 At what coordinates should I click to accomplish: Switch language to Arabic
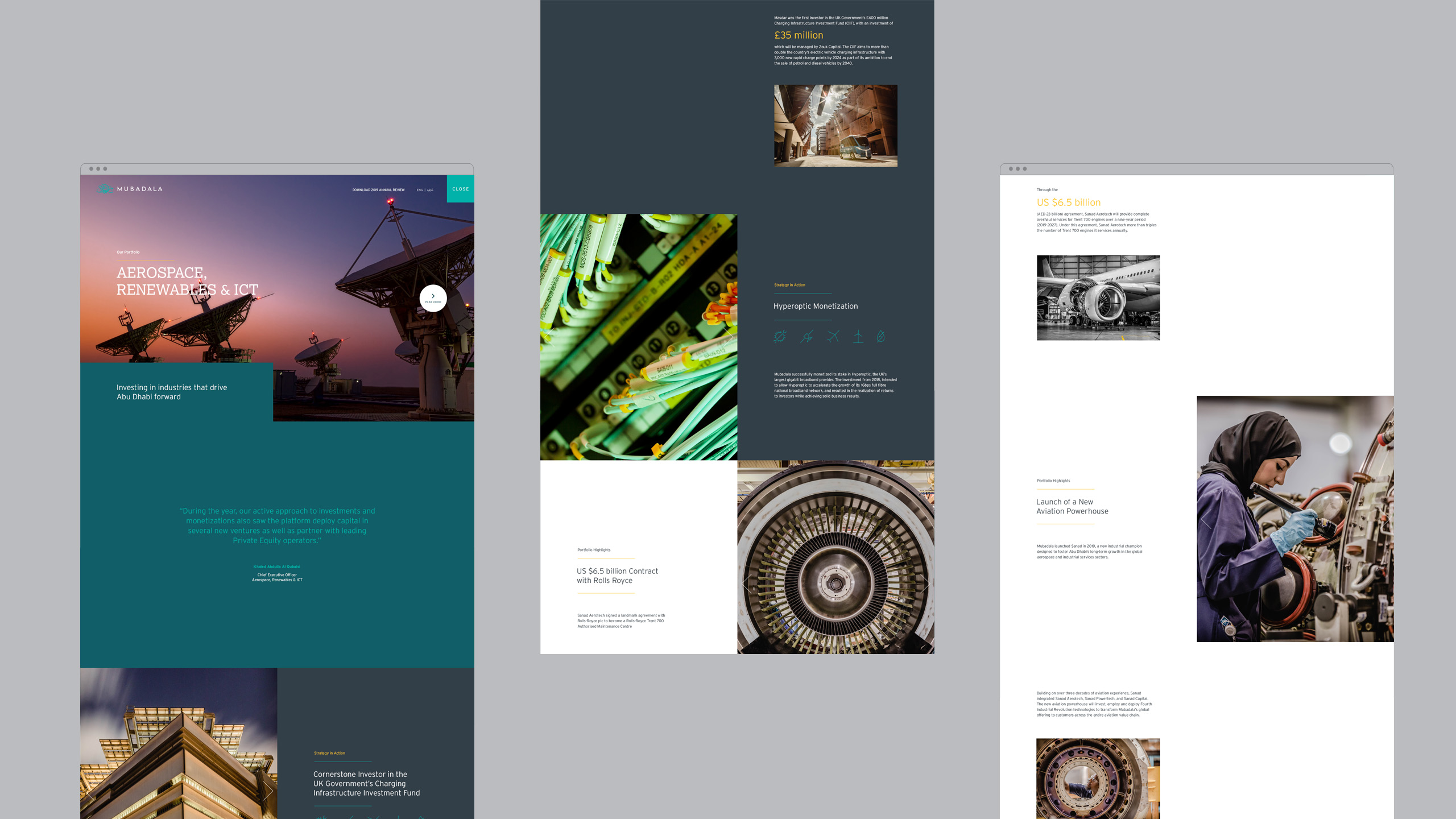(x=430, y=190)
